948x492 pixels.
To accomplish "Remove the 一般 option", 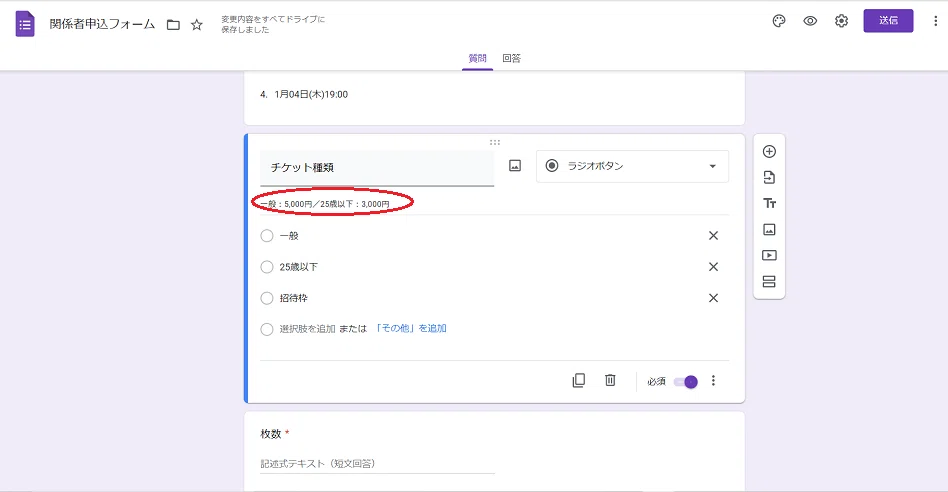I will pyautogui.click(x=713, y=236).
